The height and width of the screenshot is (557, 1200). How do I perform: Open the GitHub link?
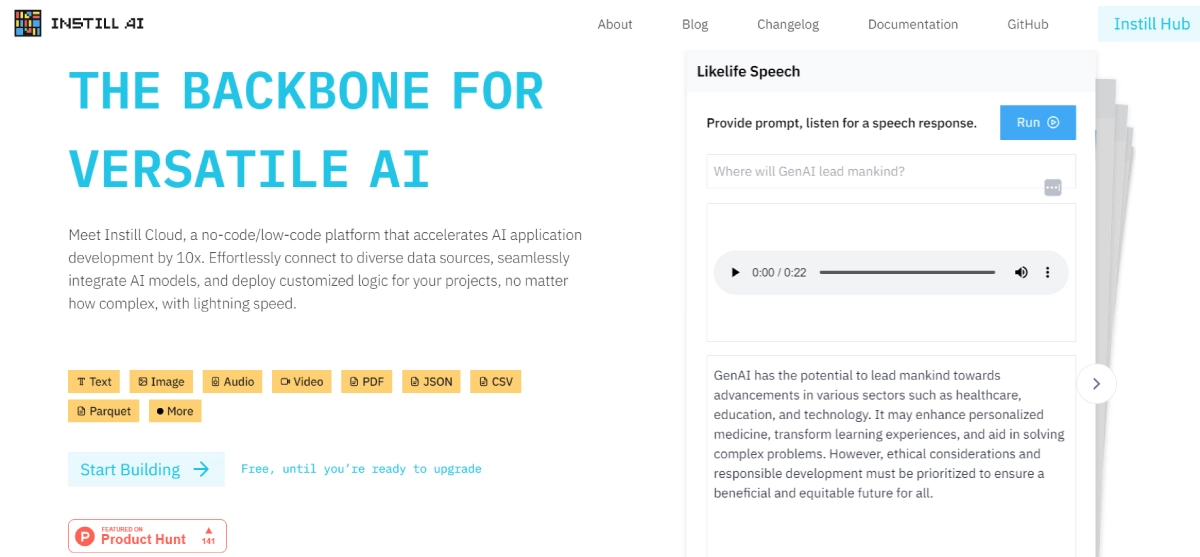click(x=1028, y=24)
